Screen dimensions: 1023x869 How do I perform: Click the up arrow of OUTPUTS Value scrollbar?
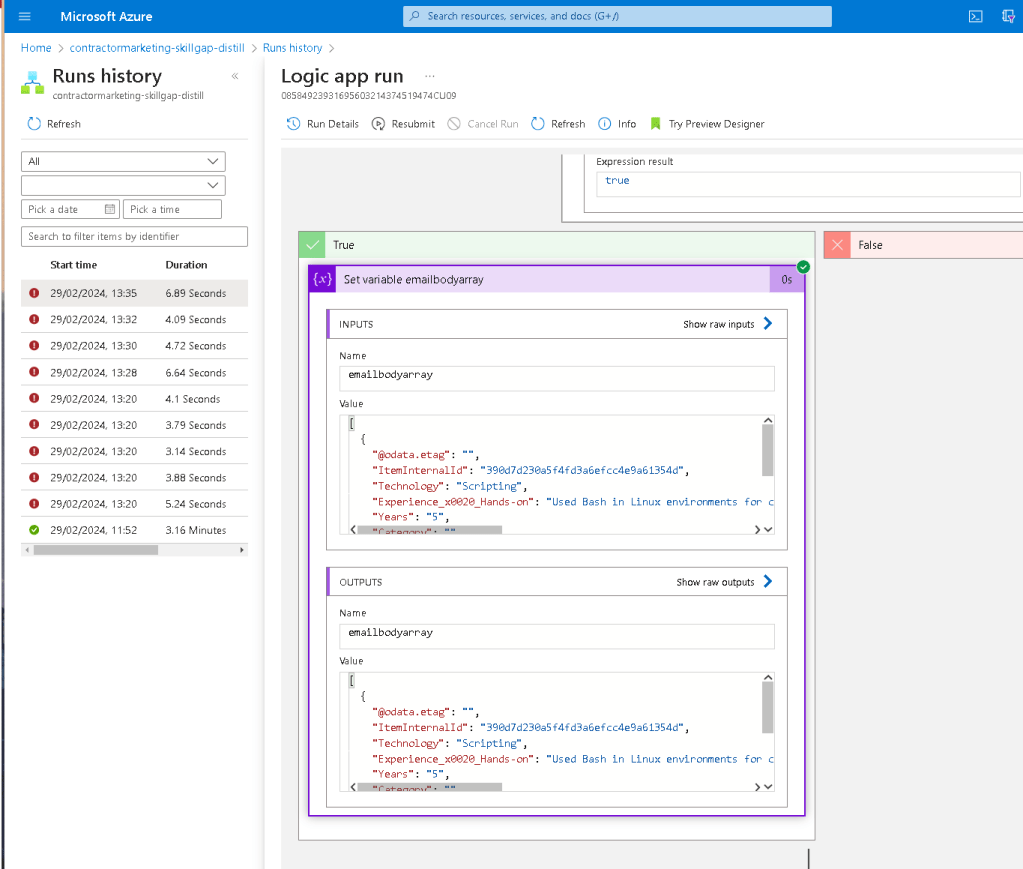click(768, 677)
